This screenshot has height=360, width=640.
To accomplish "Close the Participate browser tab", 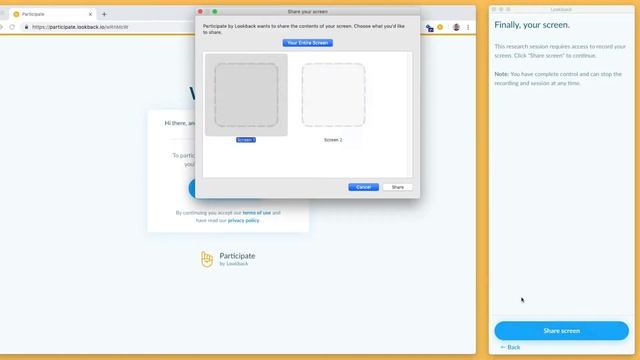I will pos(90,14).
